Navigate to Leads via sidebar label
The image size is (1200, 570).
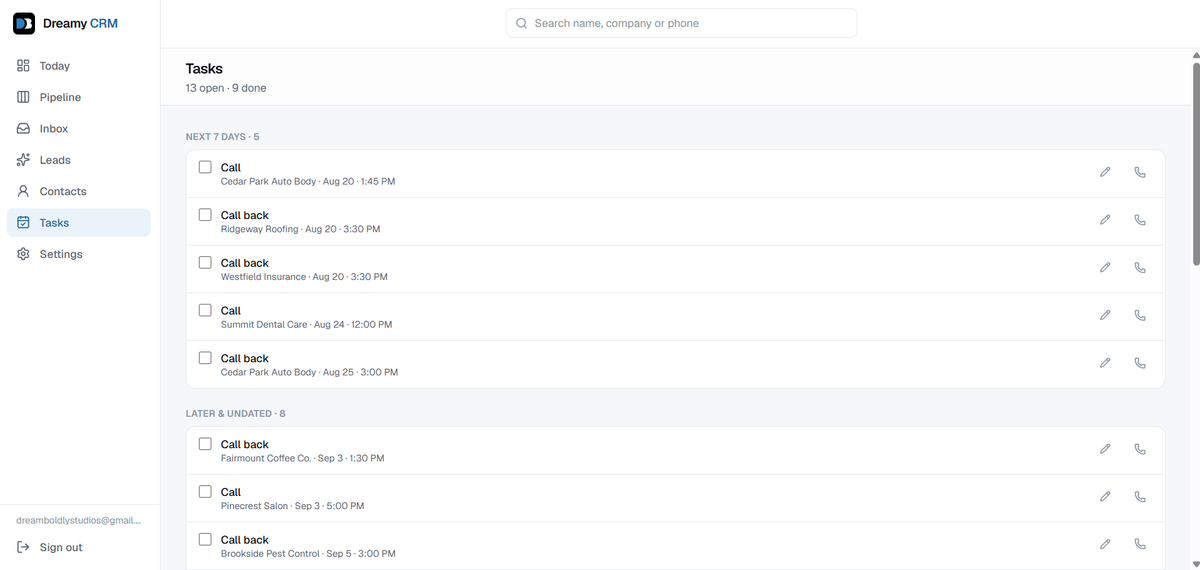click(55, 160)
